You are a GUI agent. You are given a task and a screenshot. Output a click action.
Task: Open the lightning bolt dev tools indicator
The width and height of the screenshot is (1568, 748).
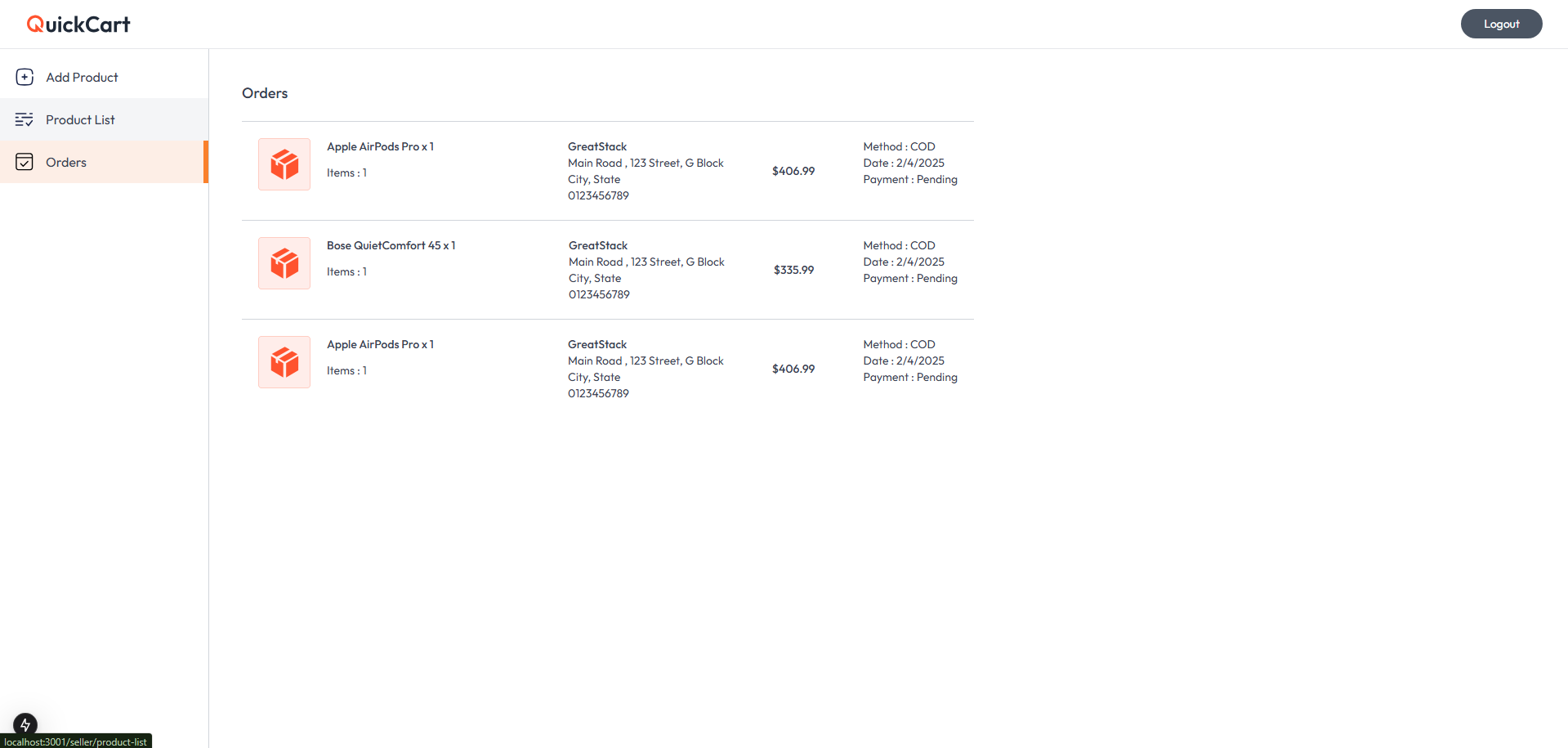pyautogui.click(x=25, y=723)
